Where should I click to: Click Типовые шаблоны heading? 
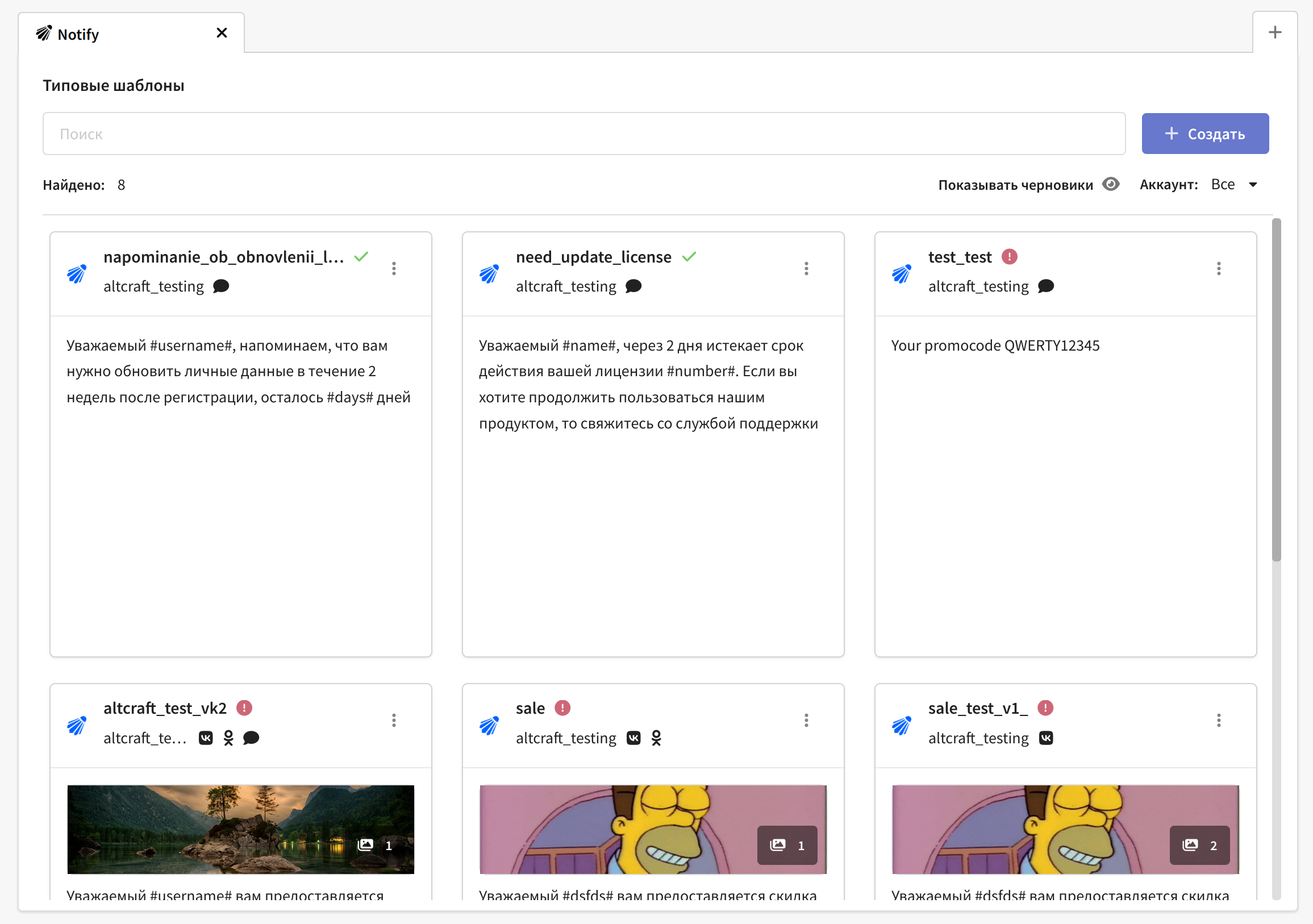tap(113, 85)
